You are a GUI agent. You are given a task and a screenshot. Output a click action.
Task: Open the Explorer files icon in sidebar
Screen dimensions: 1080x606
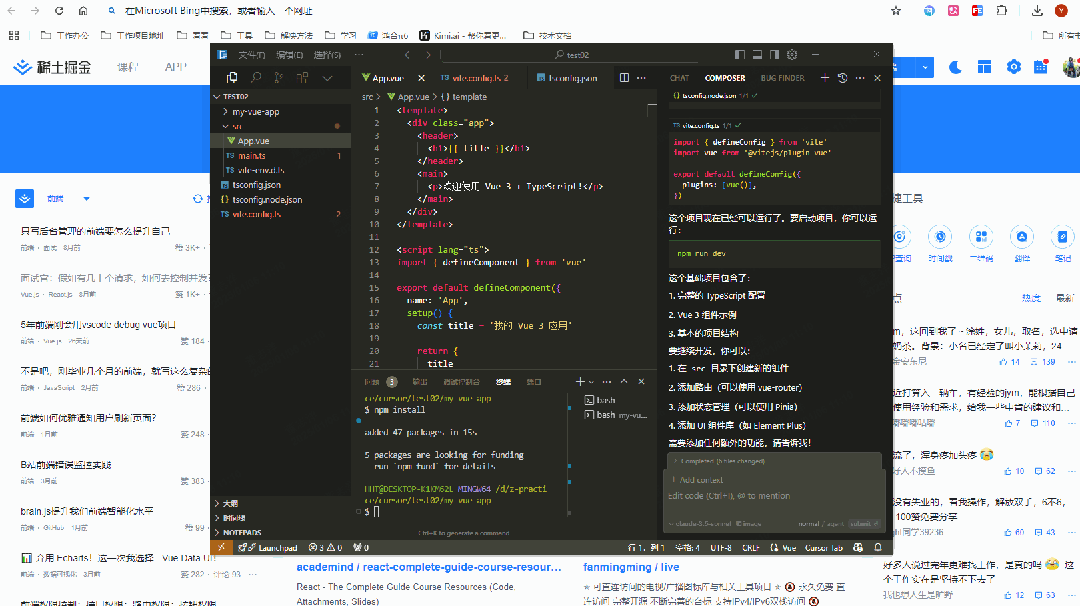coord(232,78)
